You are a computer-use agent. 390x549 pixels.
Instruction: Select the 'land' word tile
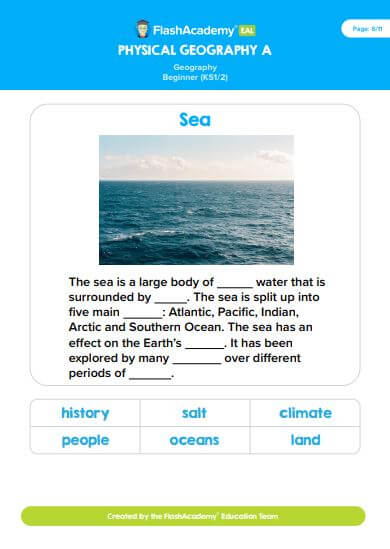[x=305, y=440]
